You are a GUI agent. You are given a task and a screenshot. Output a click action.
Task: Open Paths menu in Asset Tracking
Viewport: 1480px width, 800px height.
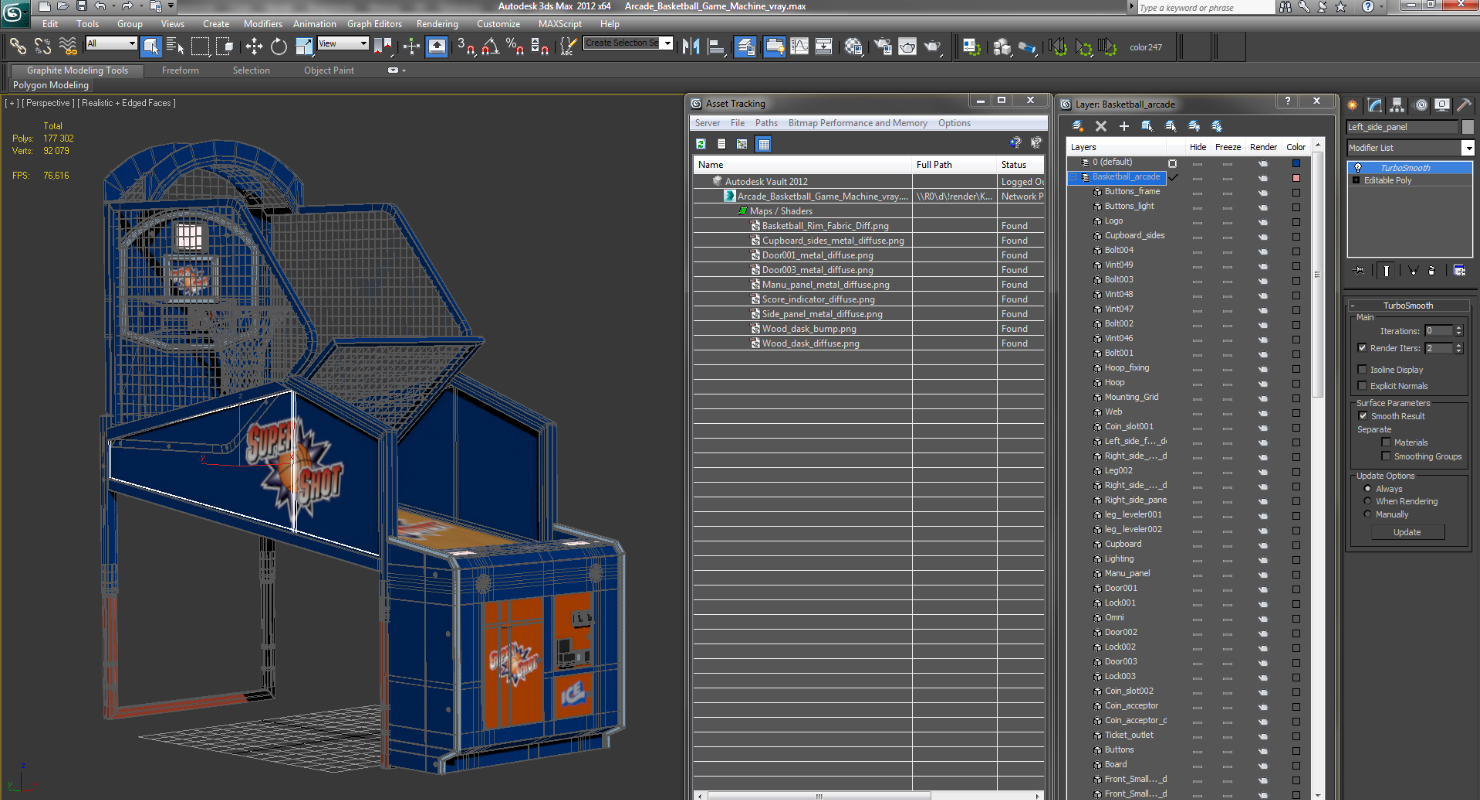(x=766, y=123)
